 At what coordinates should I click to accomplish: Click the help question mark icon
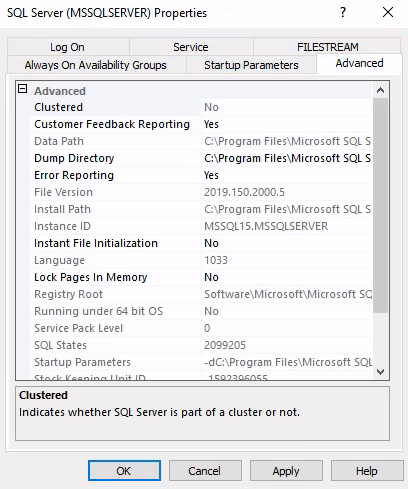343,13
